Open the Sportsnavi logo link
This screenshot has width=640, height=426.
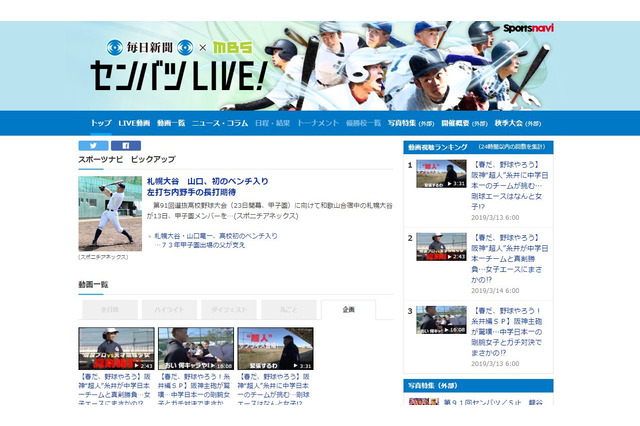[x=528, y=28]
